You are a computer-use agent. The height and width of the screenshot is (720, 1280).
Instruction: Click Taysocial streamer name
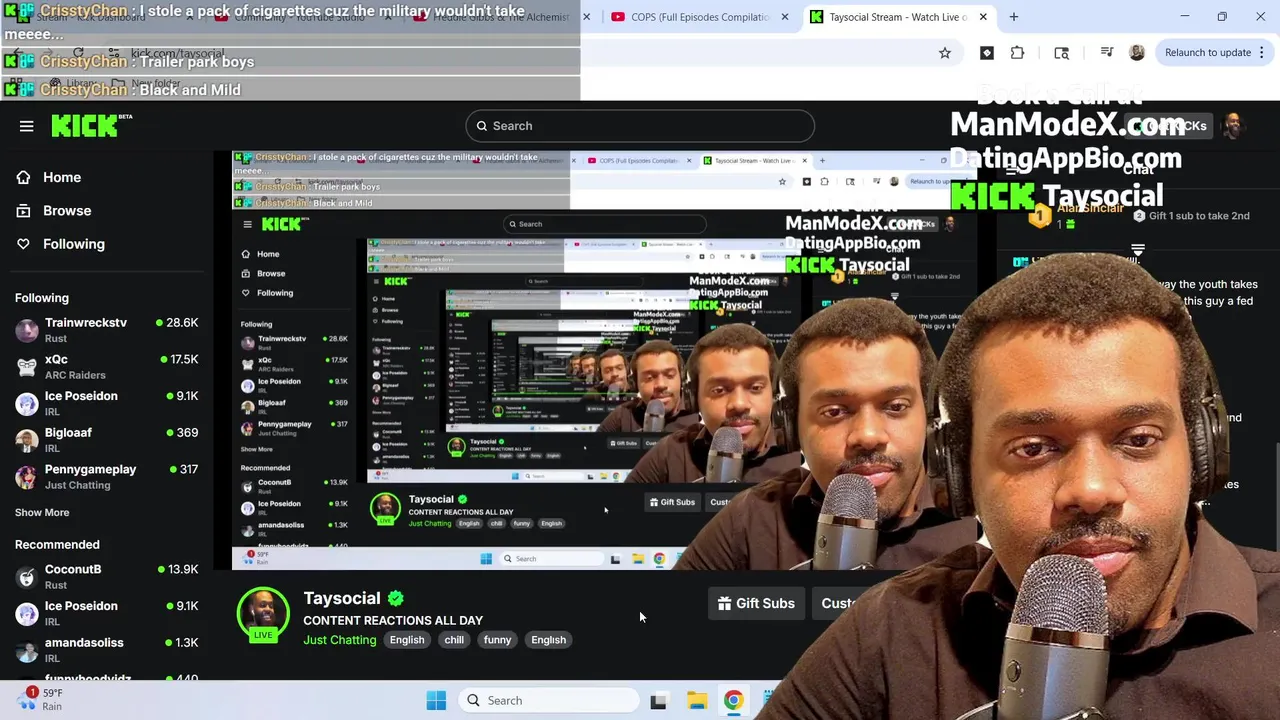pos(342,598)
